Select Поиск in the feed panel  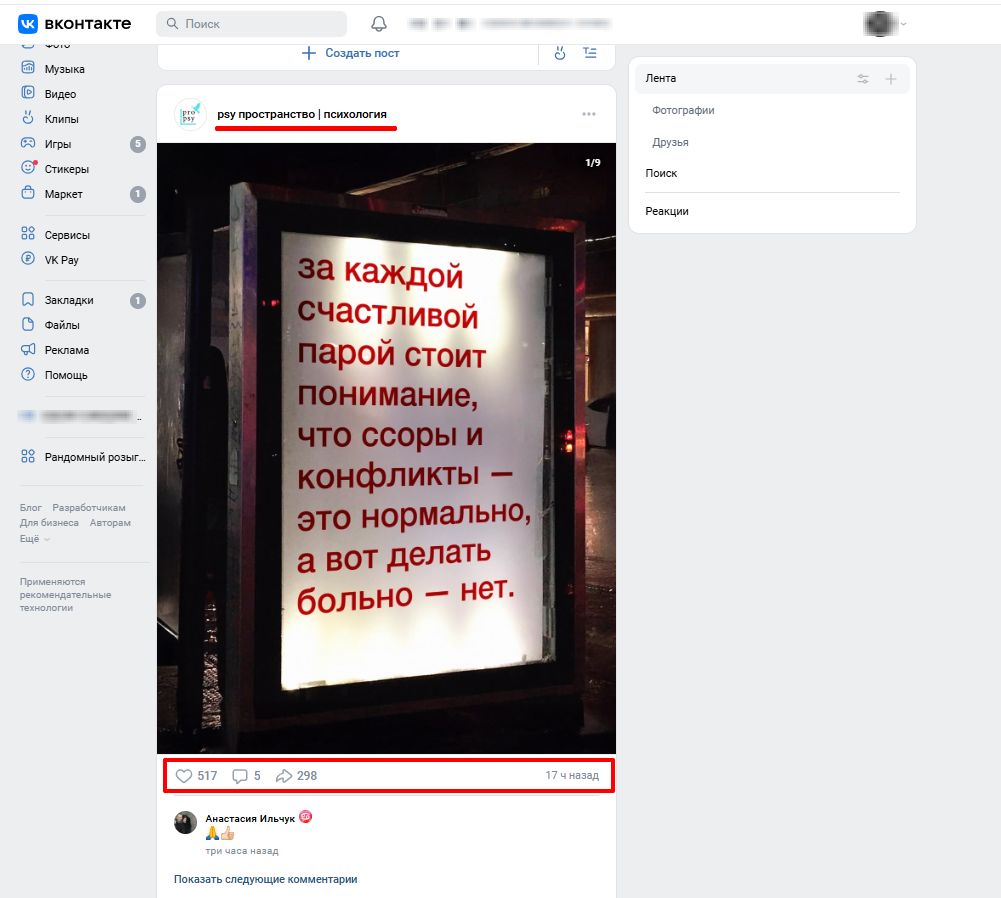coord(661,173)
